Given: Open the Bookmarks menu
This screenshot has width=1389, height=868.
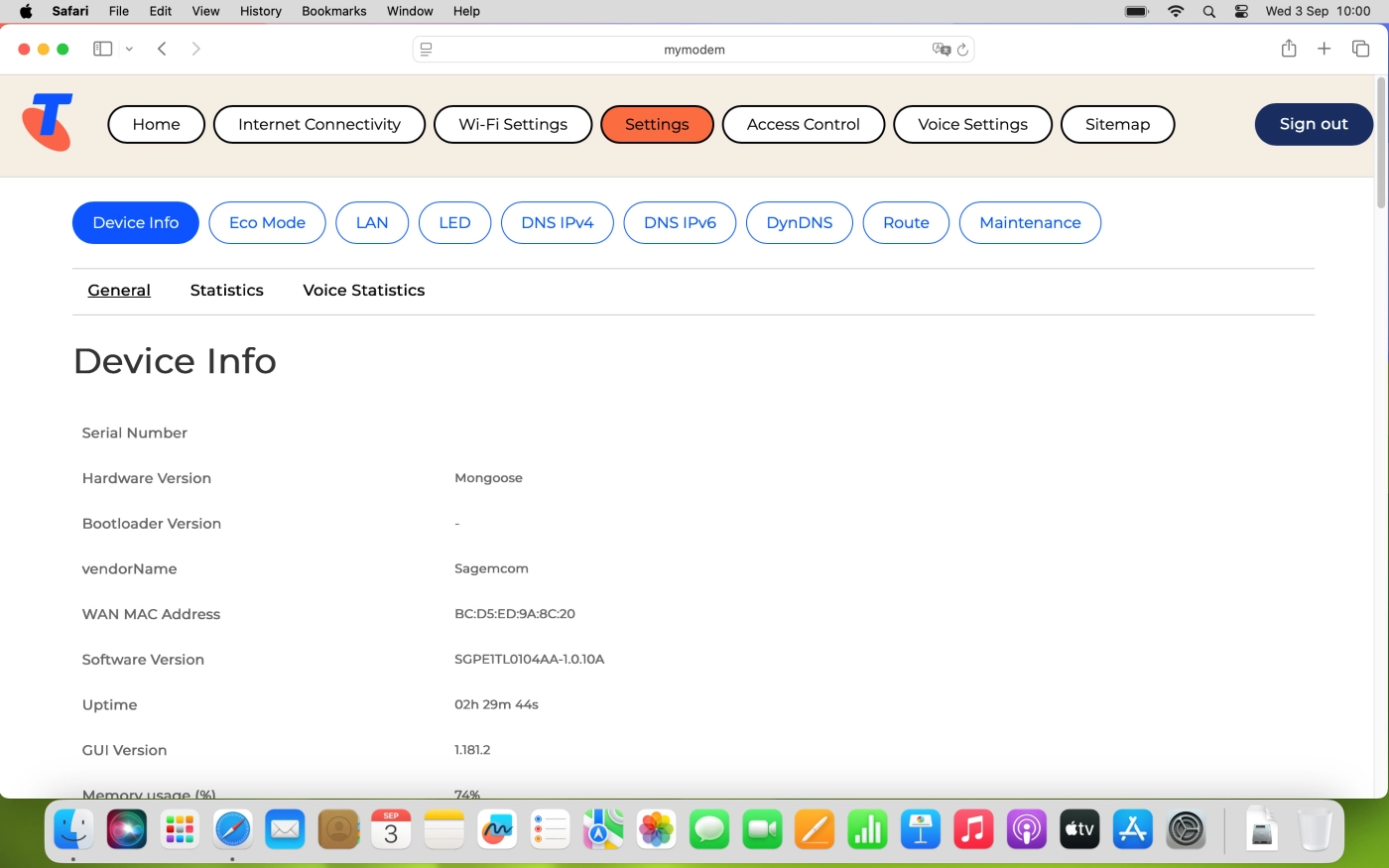Looking at the screenshot, I should (x=334, y=11).
